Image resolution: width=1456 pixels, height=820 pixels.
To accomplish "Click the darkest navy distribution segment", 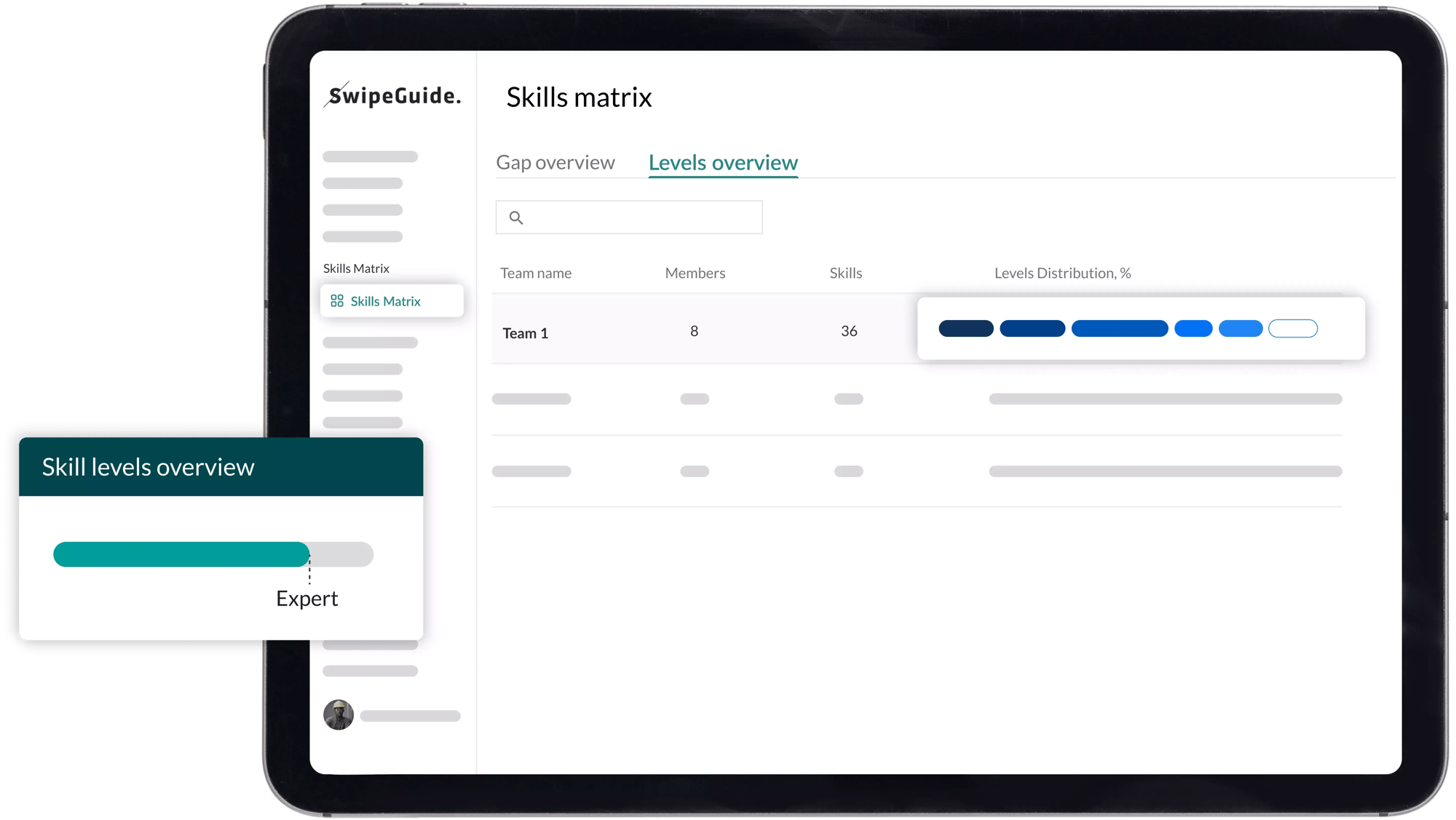I will [966, 329].
